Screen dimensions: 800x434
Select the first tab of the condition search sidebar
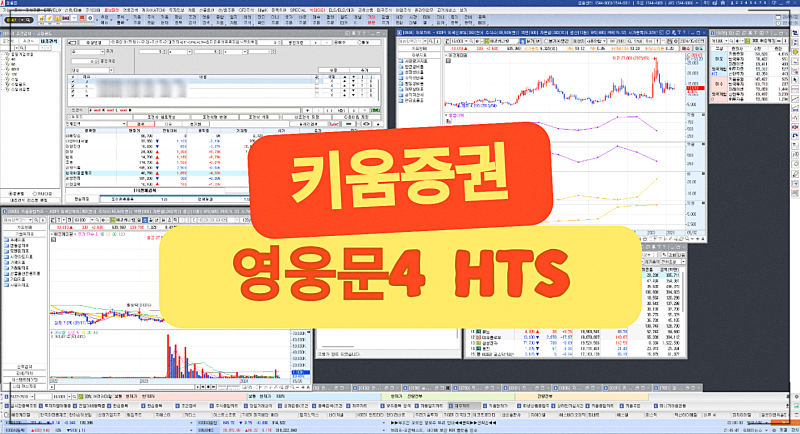[9, 41]
